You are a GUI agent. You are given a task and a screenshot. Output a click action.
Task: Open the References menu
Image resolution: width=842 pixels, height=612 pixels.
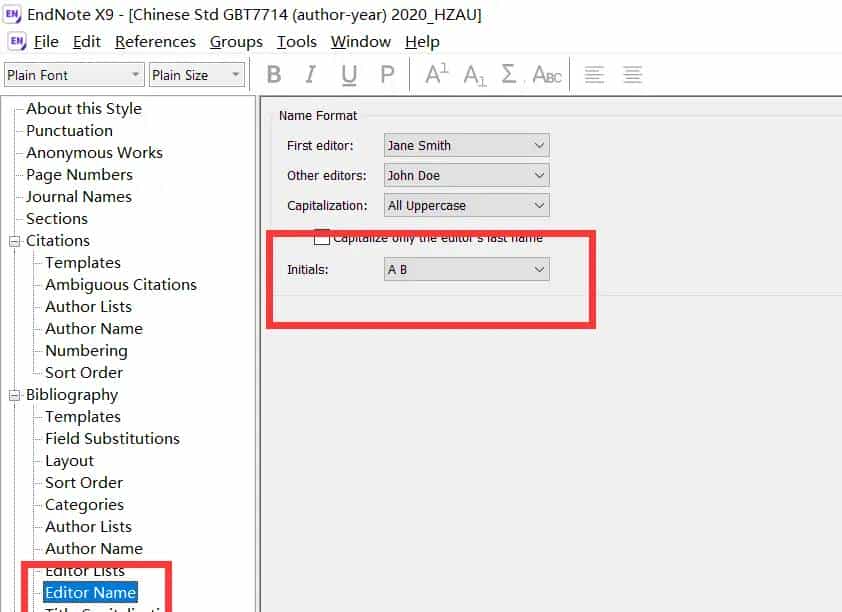point(155,41)
